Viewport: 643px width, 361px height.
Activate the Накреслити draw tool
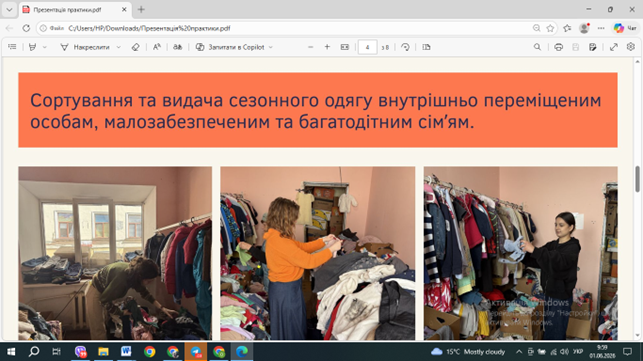coord(85,47)
